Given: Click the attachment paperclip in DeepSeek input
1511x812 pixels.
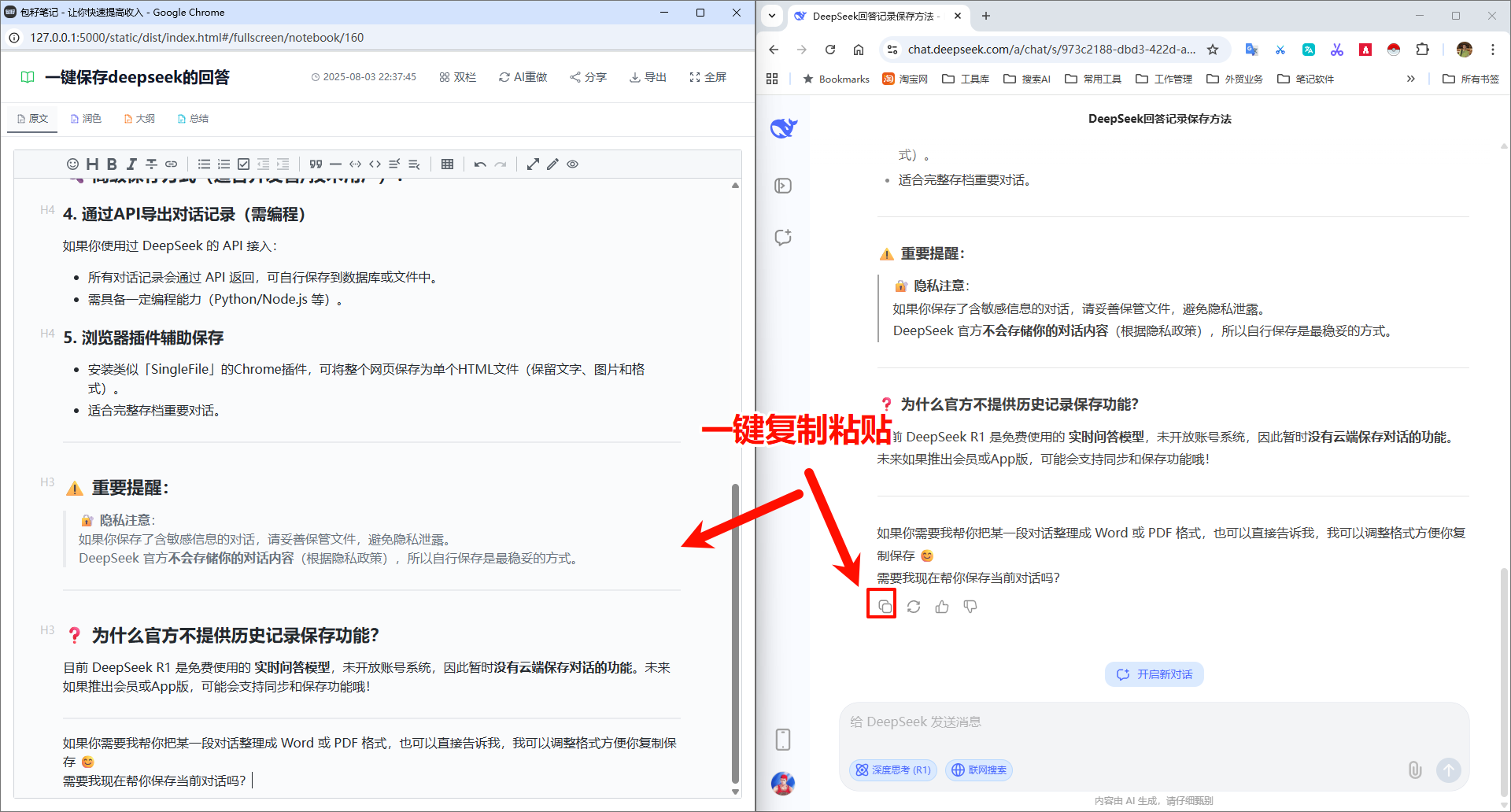Looking at the screenshot, I should click(x=1414, y=770).
